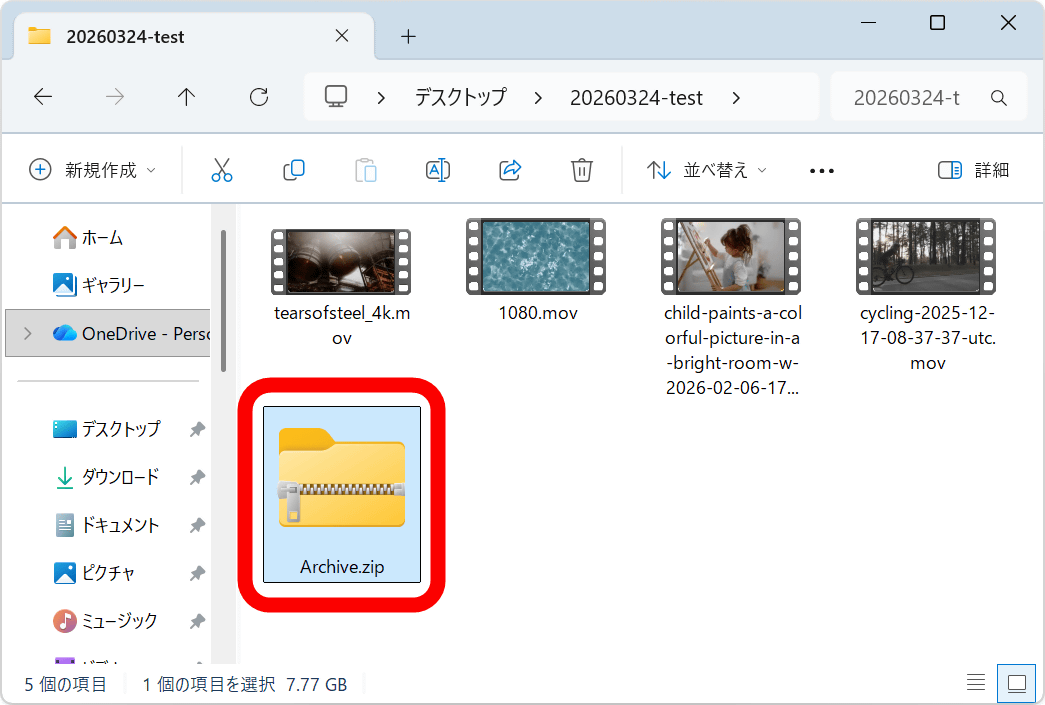Viewport: 1045px width, 705px height.
Task: Click the 5 個の項目 status text
Action: pyautogui.click(x=65, y=684)
